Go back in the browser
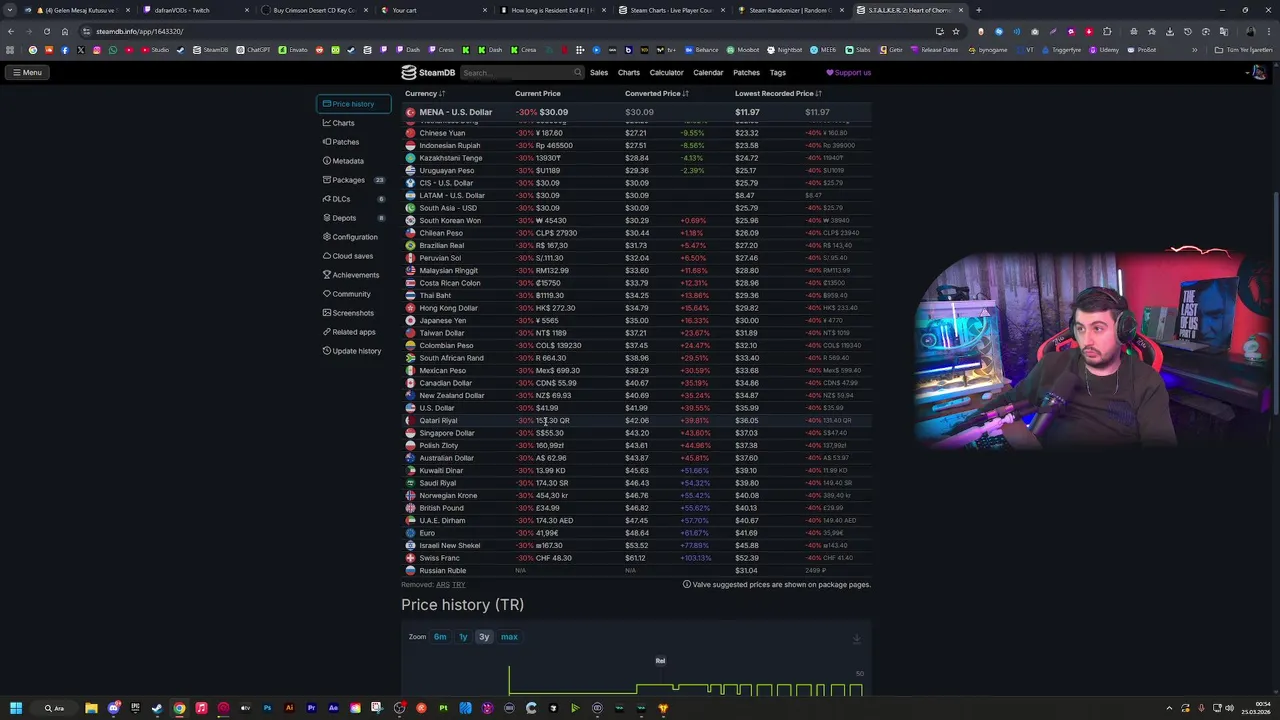 [10, 31]
